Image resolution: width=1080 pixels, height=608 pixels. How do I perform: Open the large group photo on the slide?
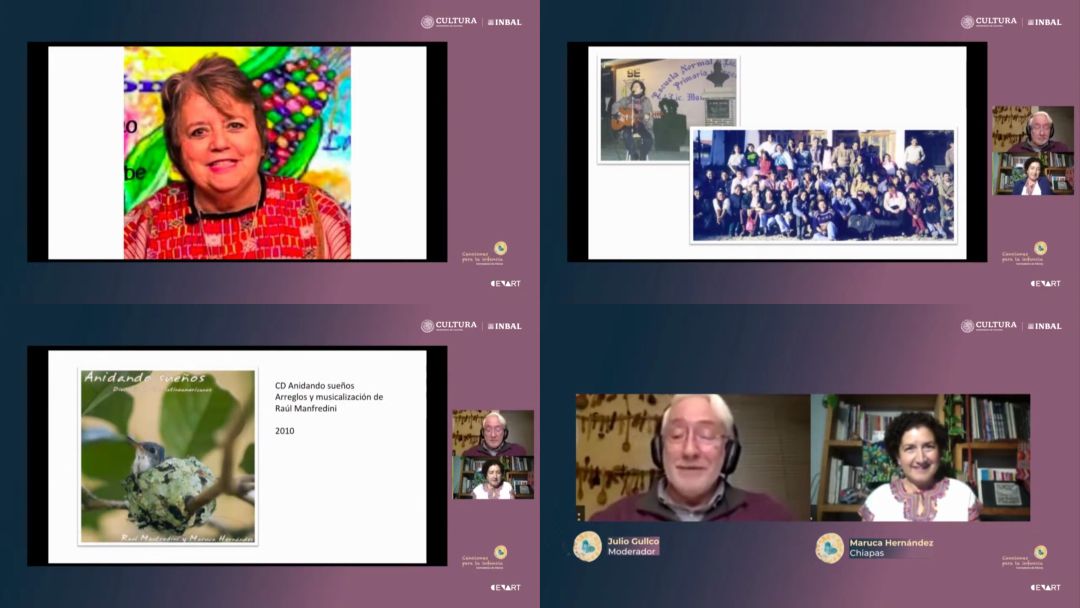(x=823, y=185)
